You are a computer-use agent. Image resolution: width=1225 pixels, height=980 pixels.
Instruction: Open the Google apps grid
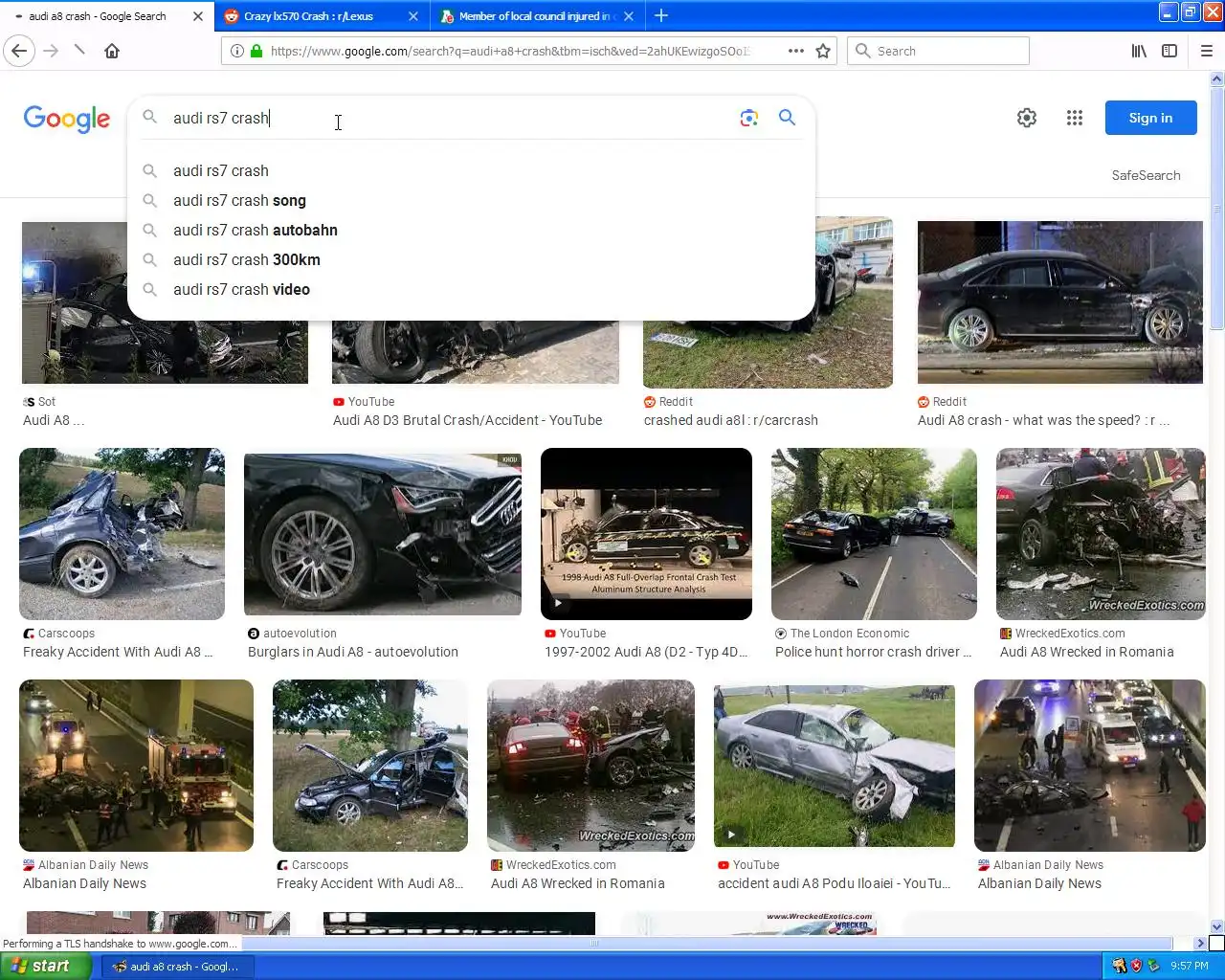1075,118
